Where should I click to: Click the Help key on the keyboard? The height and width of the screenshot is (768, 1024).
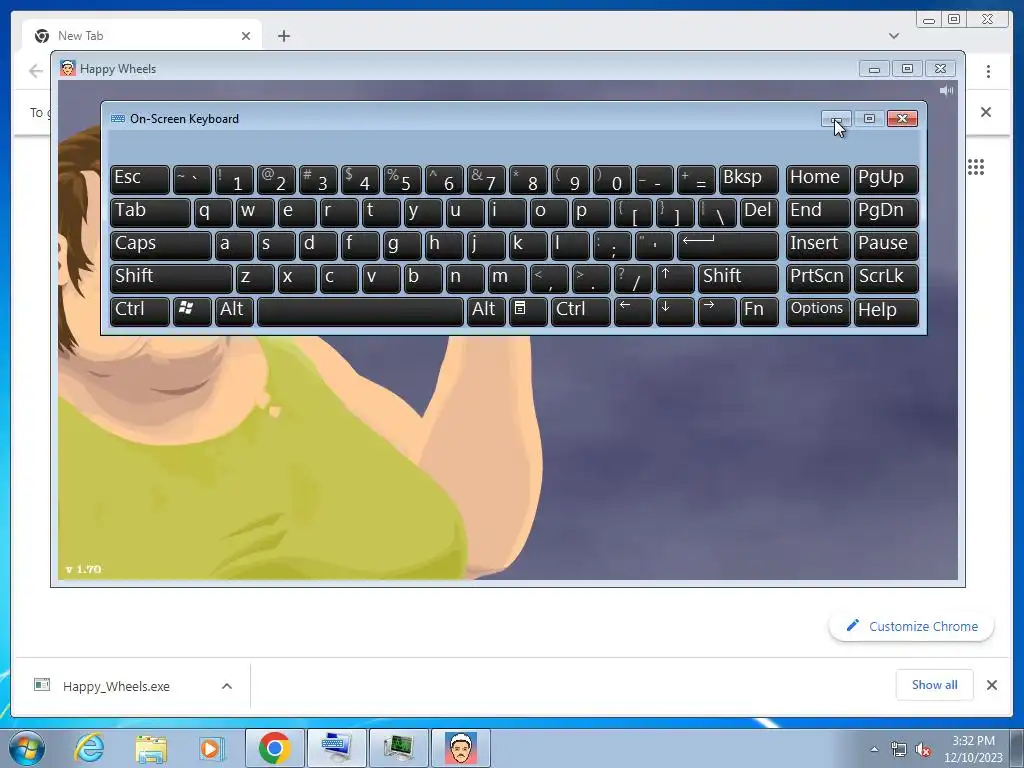[886, 311]
